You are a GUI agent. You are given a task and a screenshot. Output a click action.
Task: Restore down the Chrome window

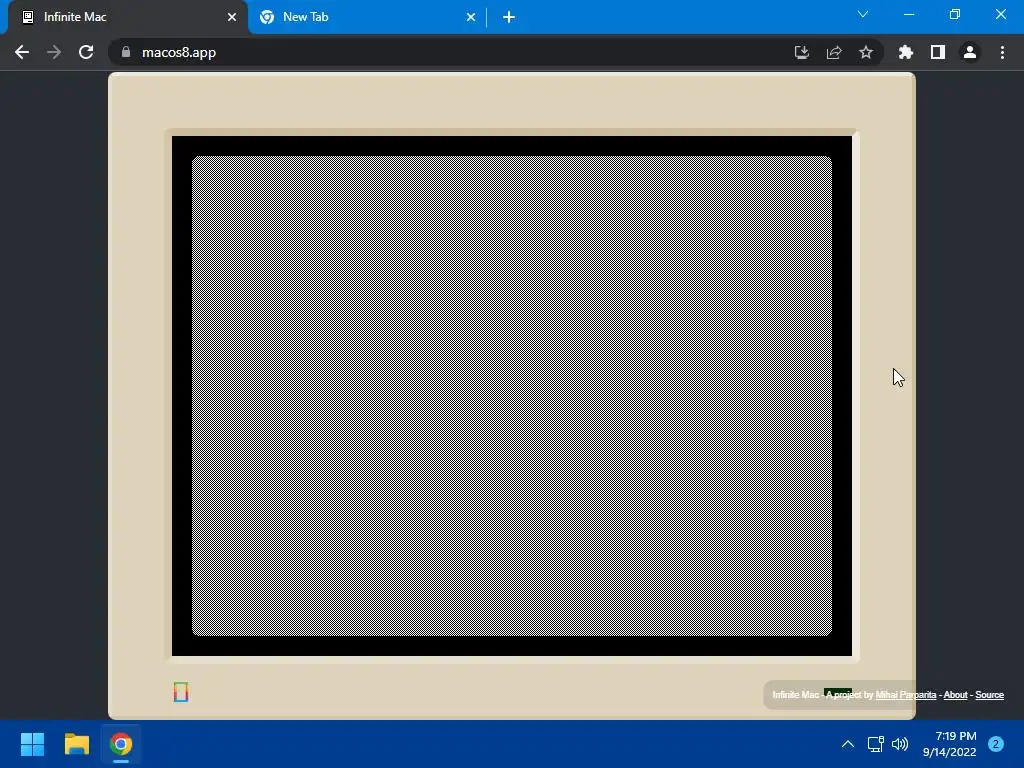click(955, 14)
